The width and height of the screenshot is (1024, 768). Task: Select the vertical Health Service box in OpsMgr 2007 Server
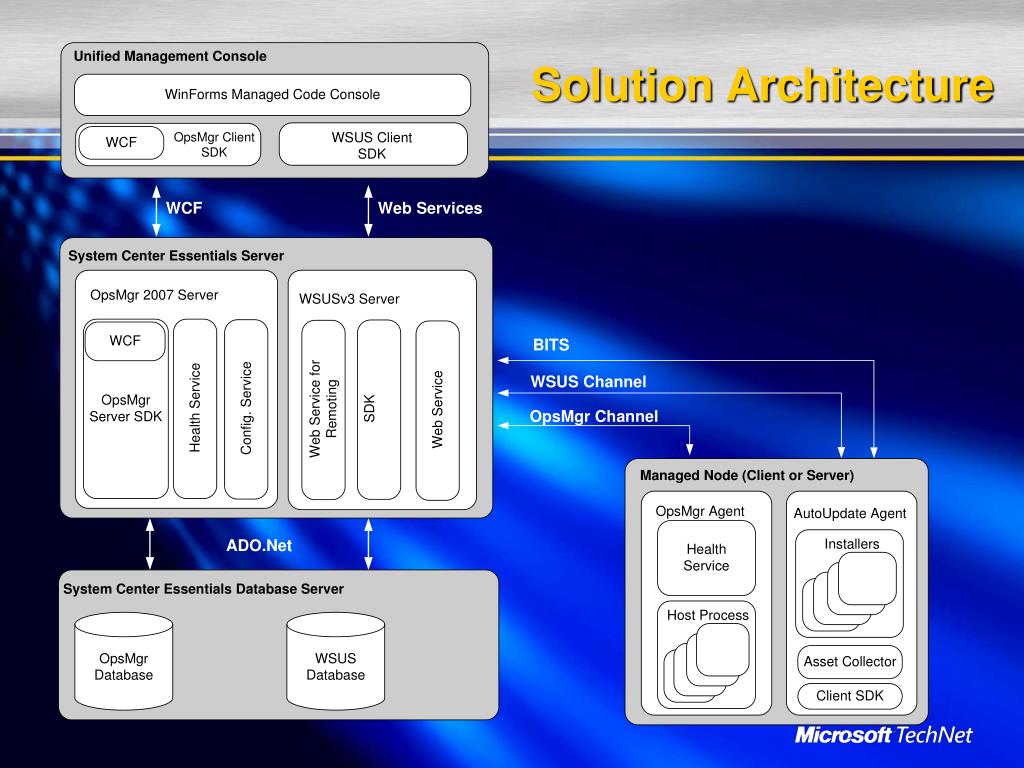click(195, 409)
